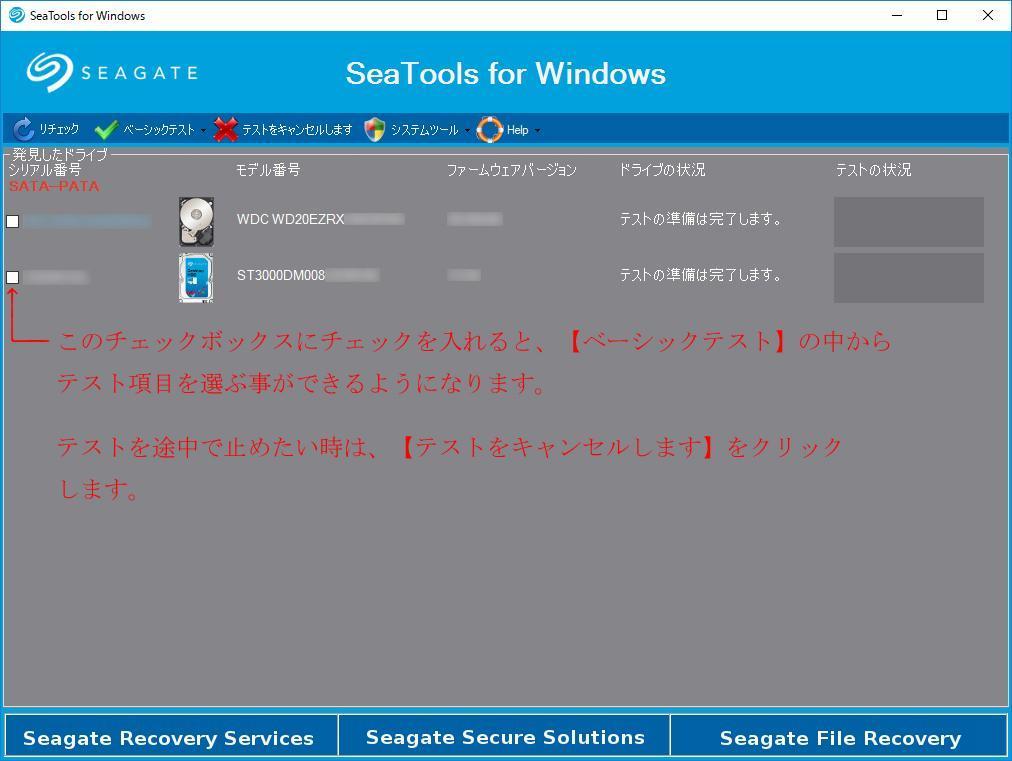This screenshot has width=1012, height=761.
Task: Click the WDC drive's テストの状況 progress bar
Action: pyautogui.click(x=907, y=221)
